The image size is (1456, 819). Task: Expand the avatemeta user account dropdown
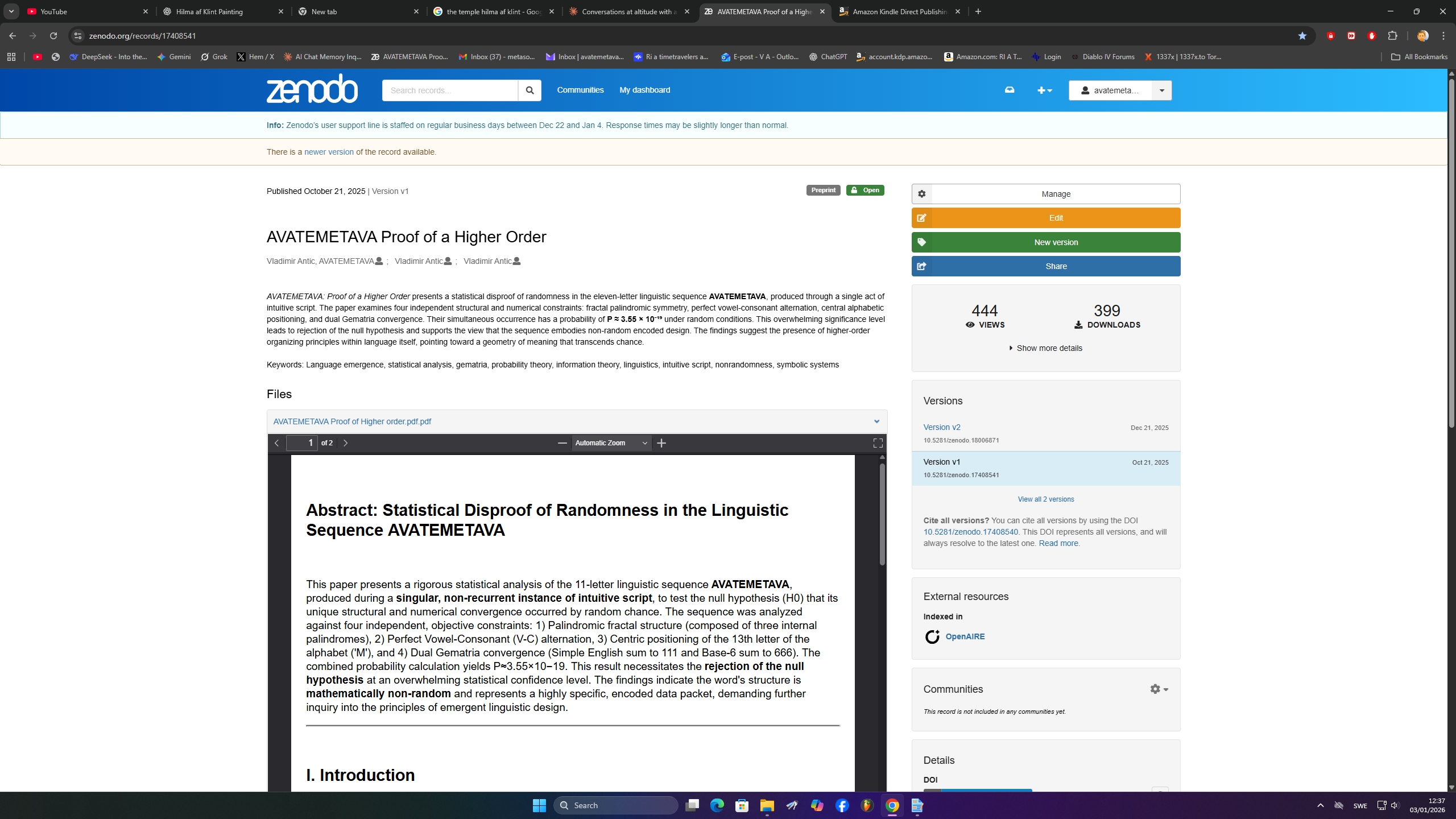pyautogui.click(x=1161, y=90)
